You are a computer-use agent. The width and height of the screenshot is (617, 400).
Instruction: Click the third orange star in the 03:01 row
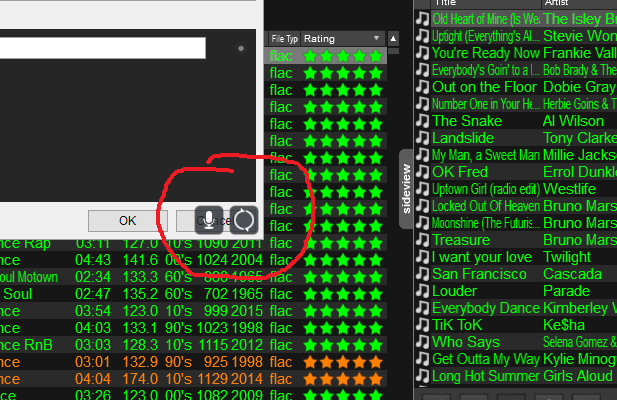click(343, 362)
